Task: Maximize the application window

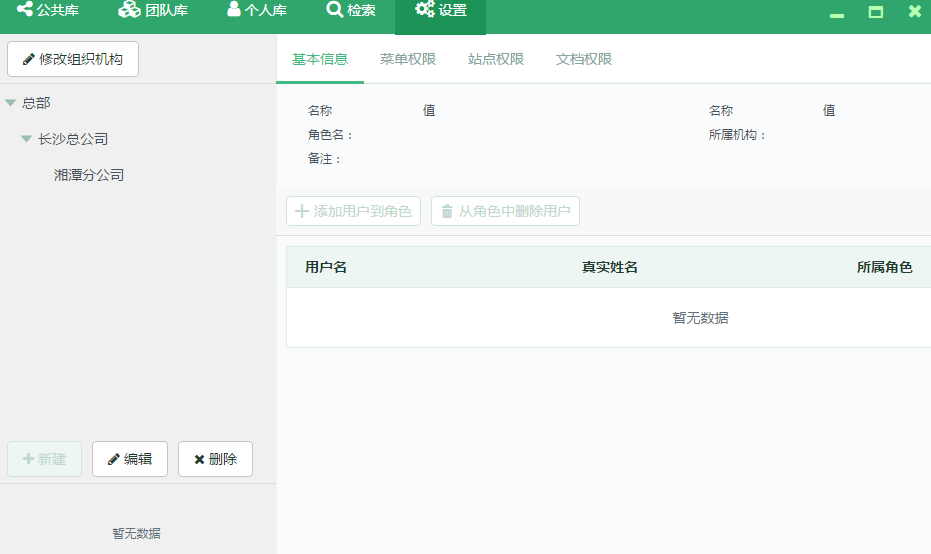Action: [x=876, y=13]
